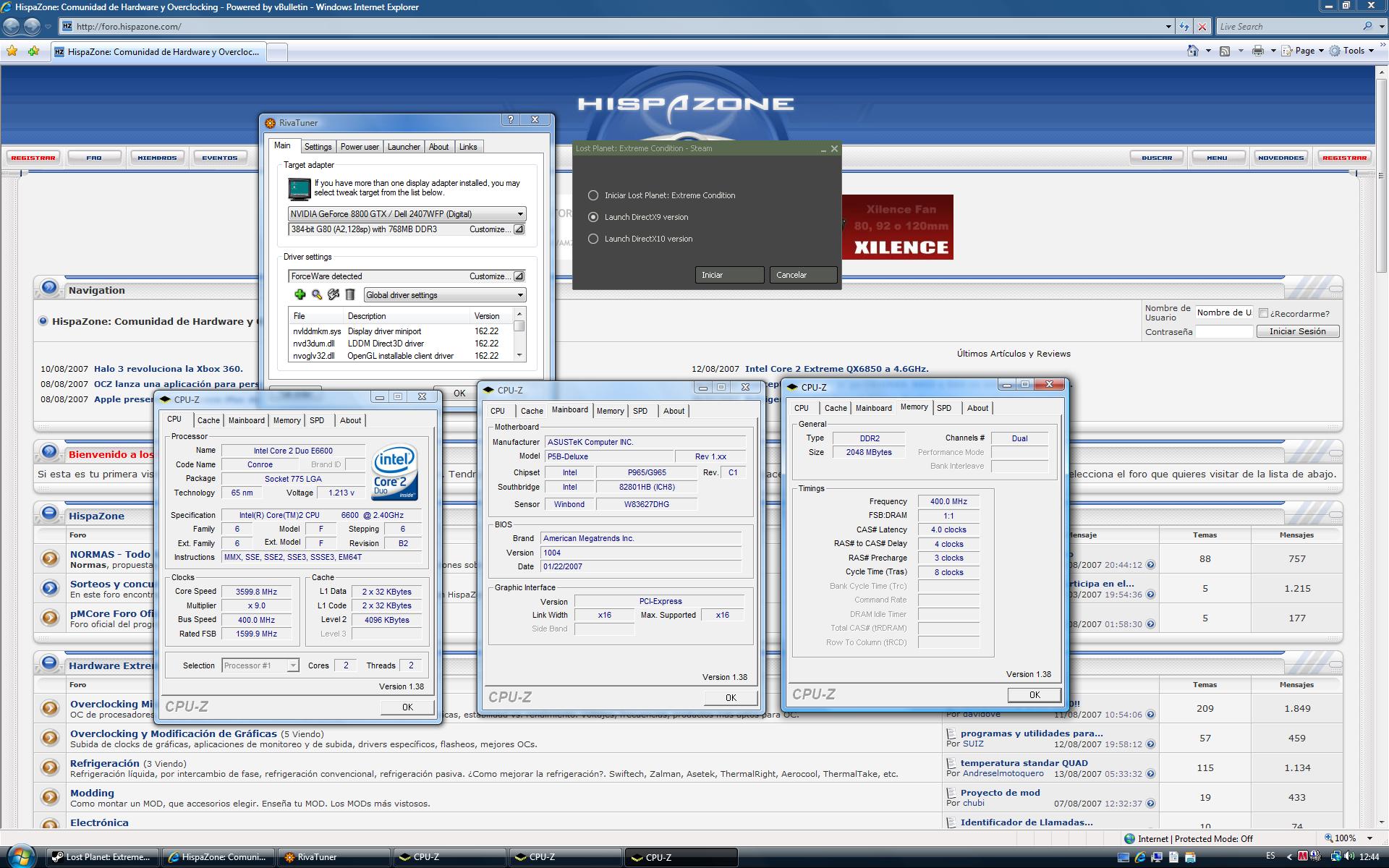Click the IE refresh page icon
This screenshot has width=1389, height=868.
1184,27
